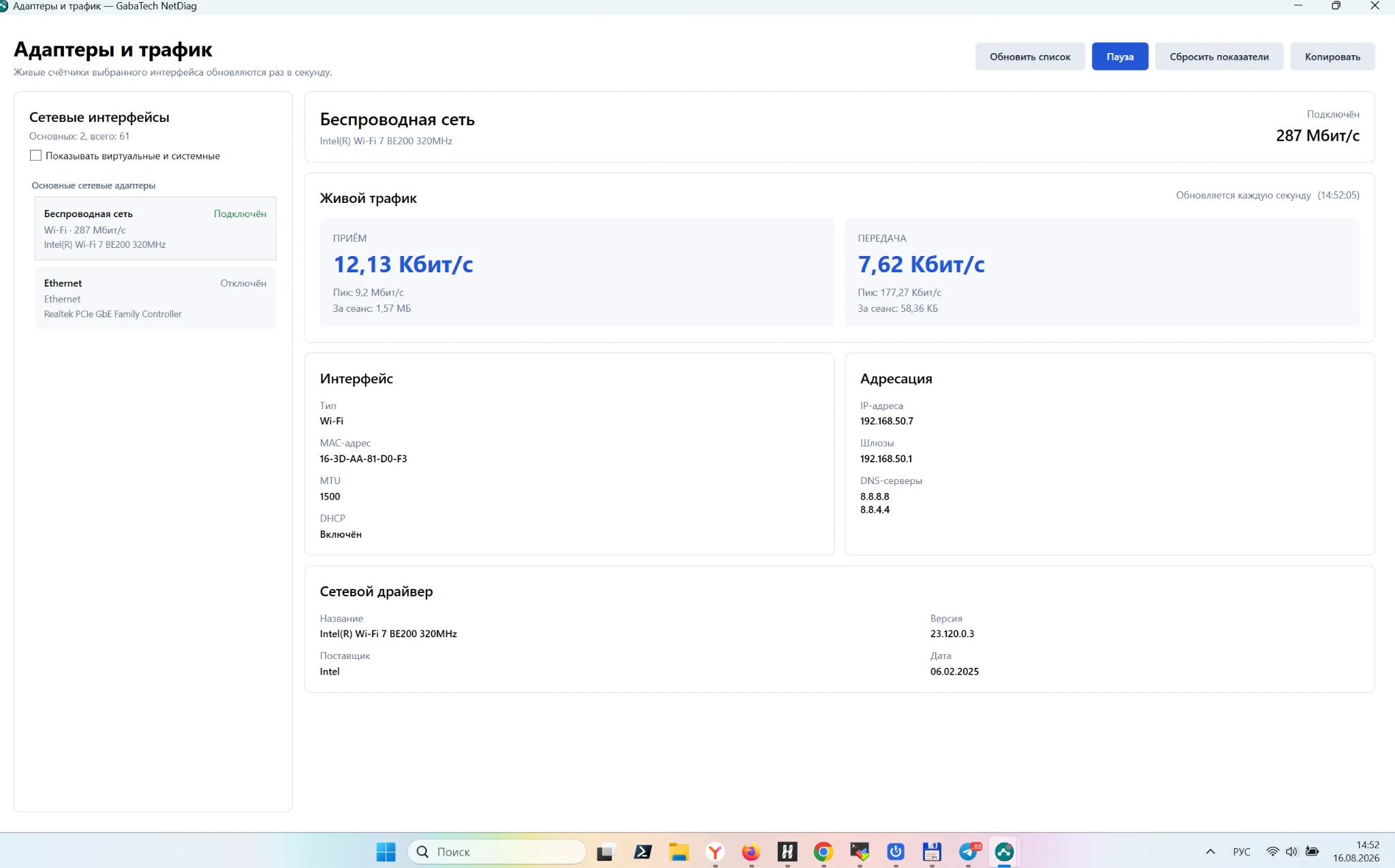The height and width of the screenshot is (868, 1395).
Task: Click the taskbar search box Поиск
Action: 497,852
